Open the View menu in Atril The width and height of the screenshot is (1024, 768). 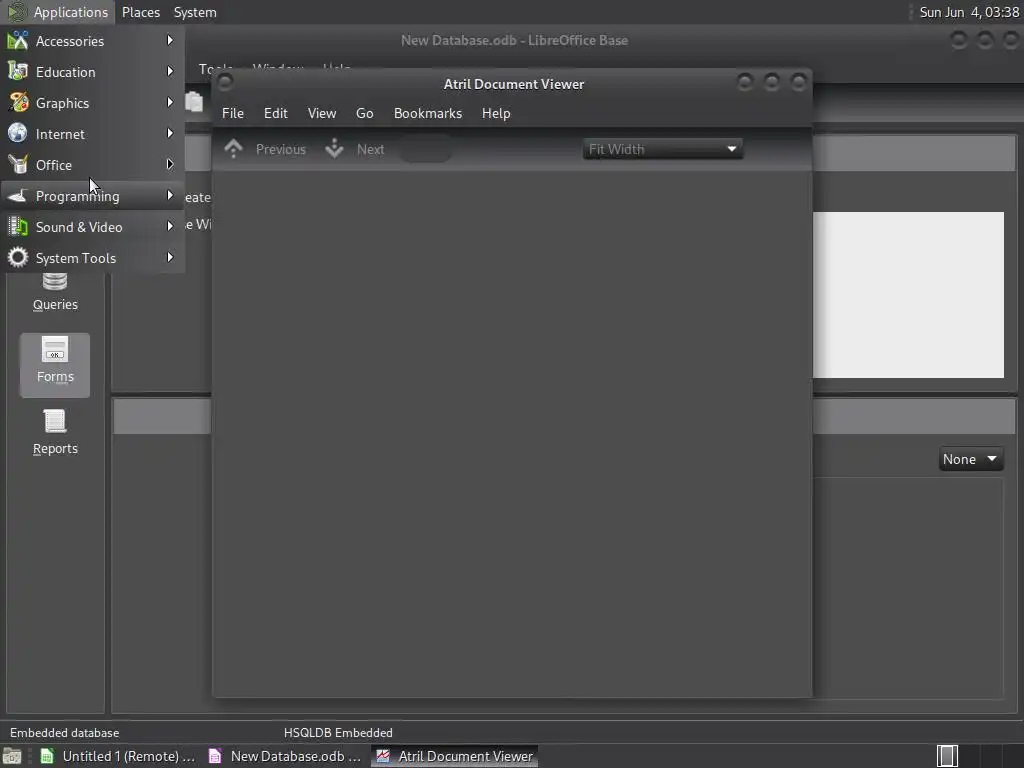click(x=322, y=114)
